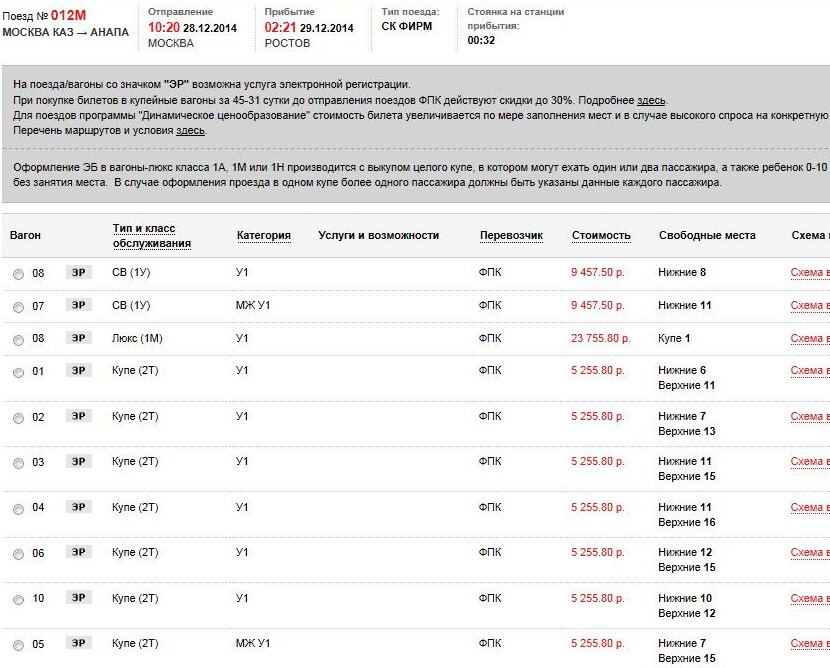Click the 'Стоимость' column header
The height and width of the screenshot is (668, 830).
pyautogui.click(x=601, y=236)
